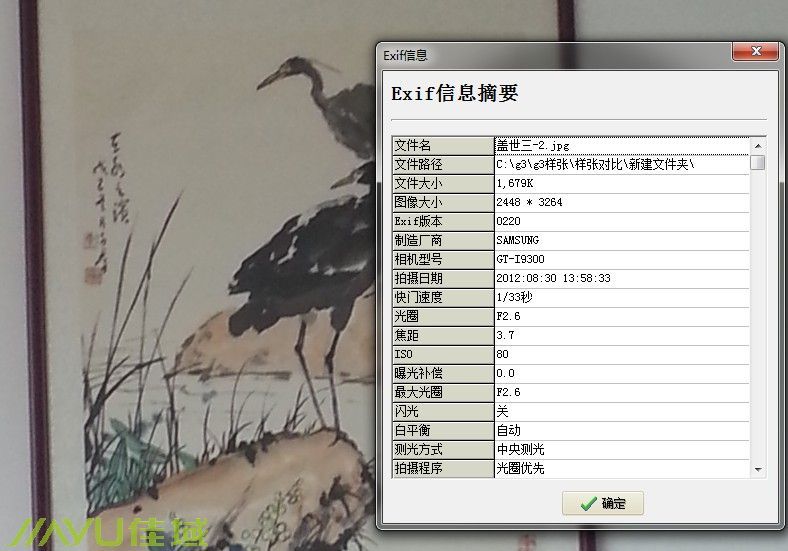Click the green checkmark icon on 确定
Viewport: 788px width, 551px height.
[x=588, y=504]
